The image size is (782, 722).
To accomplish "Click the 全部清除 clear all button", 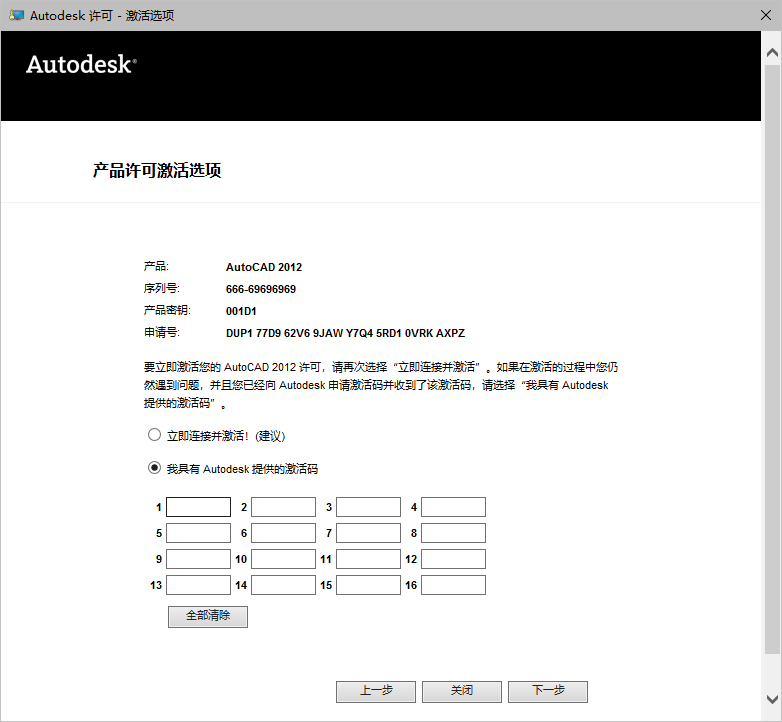I will pyautogui.click(x=208, y=617).
